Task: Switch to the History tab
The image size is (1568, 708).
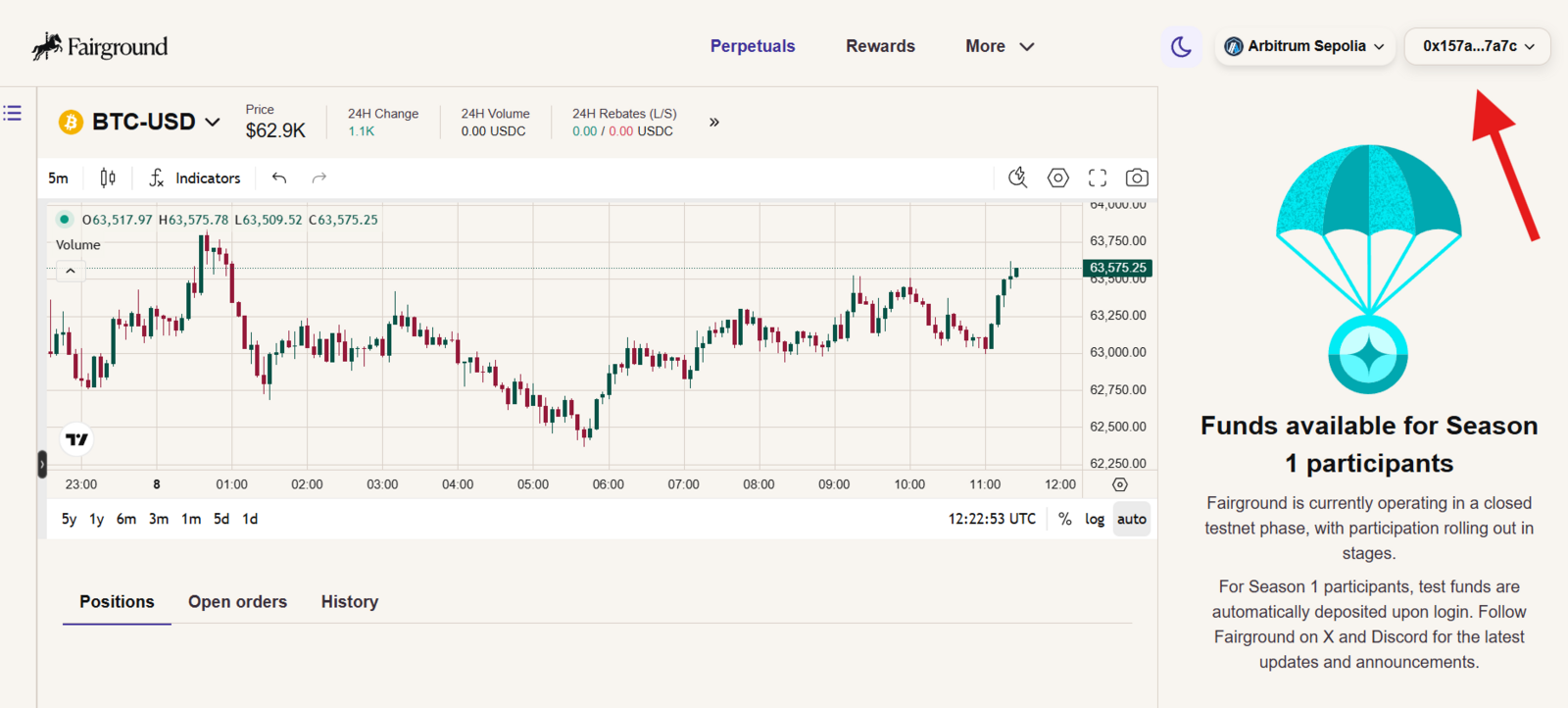Action: click(350, 602)
